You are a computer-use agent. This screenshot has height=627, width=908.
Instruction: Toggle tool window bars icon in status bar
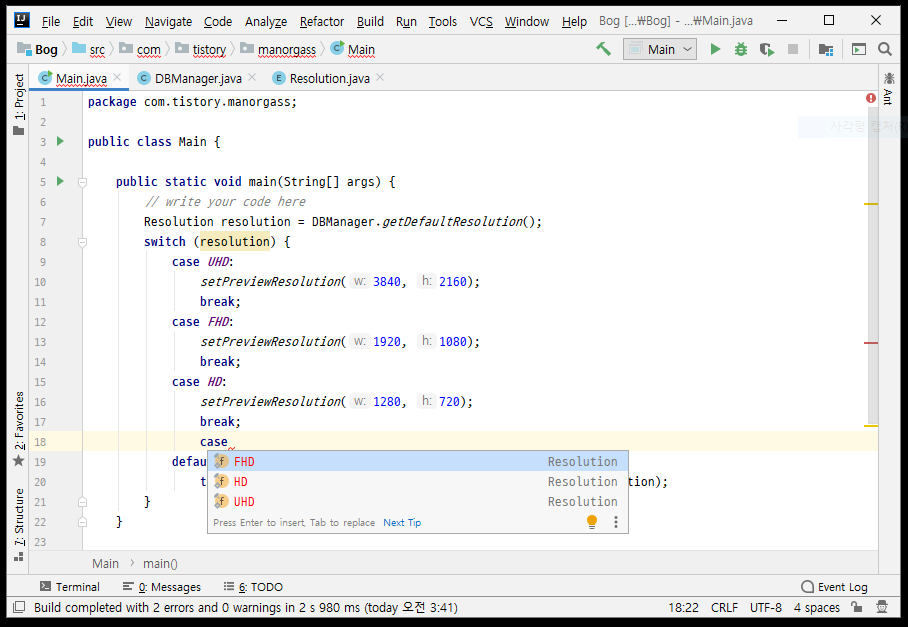pyautogui.click(x=19, y=607)
